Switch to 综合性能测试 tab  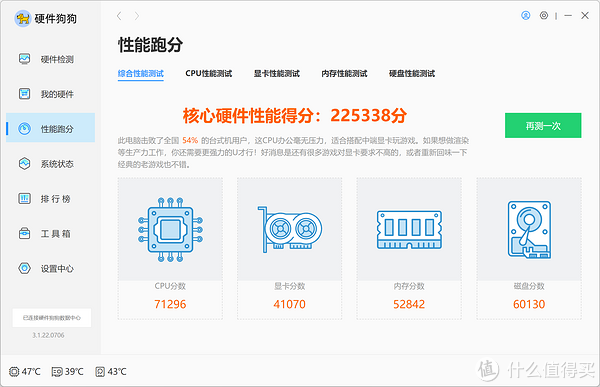(x=140, y=73)
